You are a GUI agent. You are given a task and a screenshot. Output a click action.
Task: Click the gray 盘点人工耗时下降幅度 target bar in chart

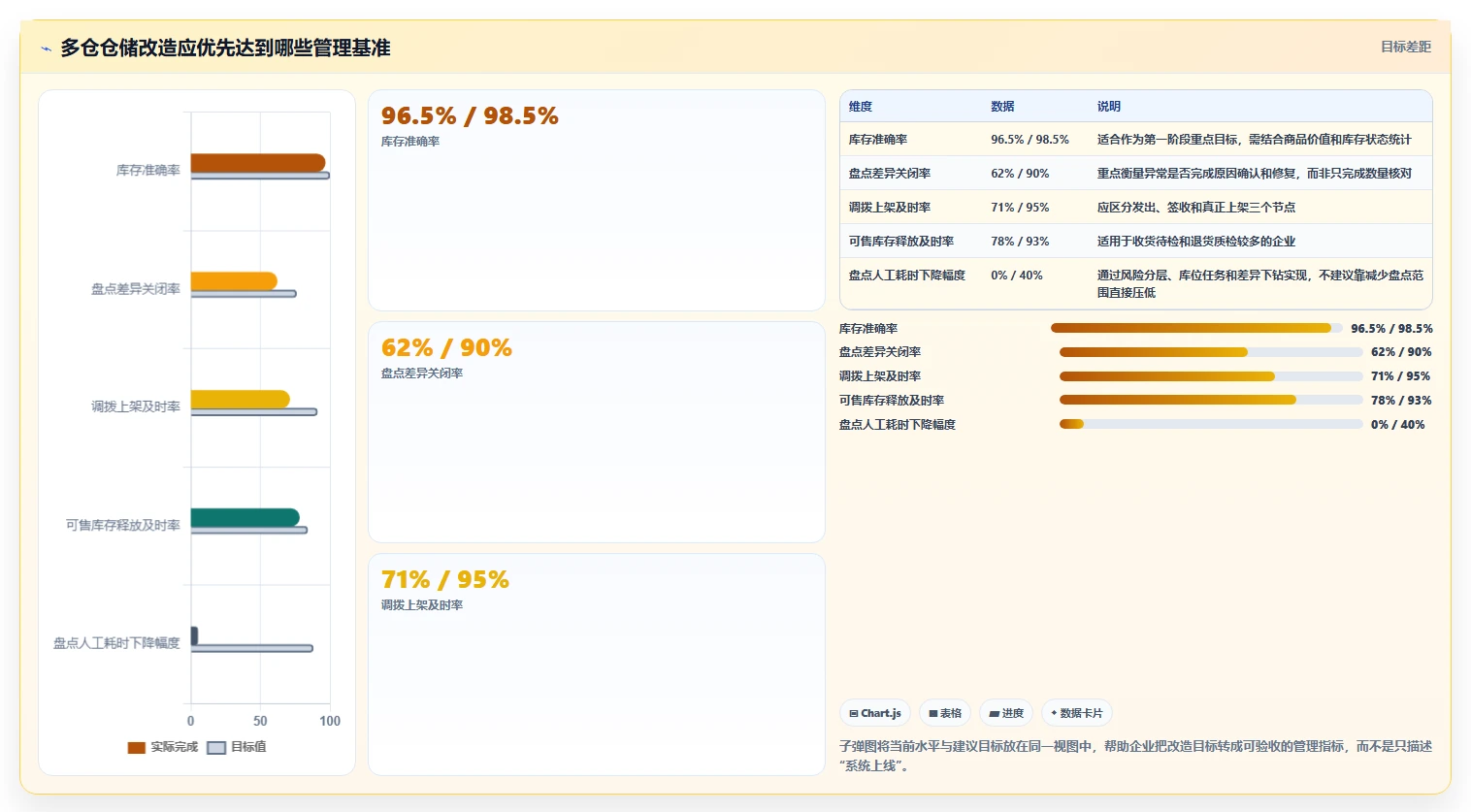coord(252,648)
